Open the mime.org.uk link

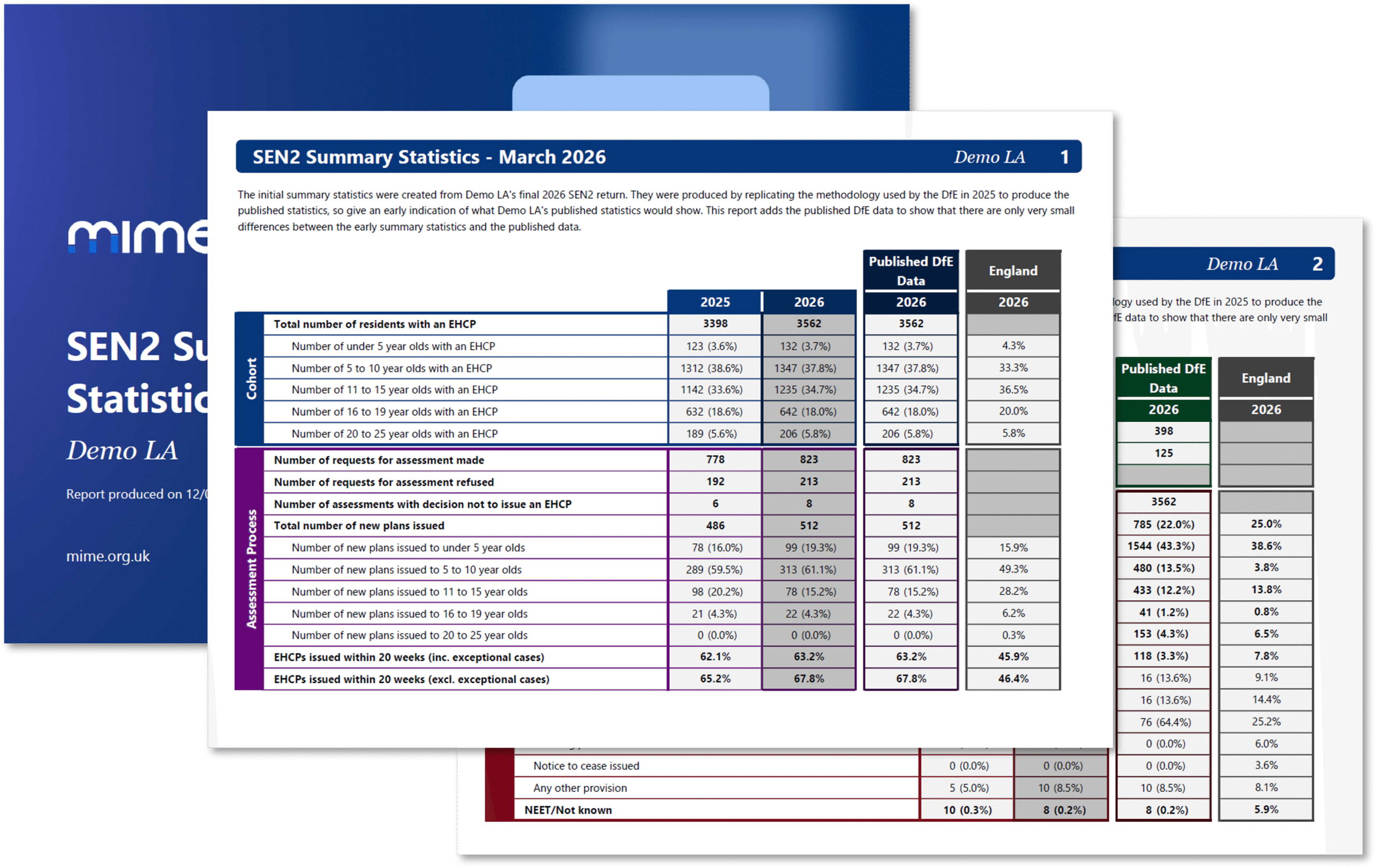107,556
